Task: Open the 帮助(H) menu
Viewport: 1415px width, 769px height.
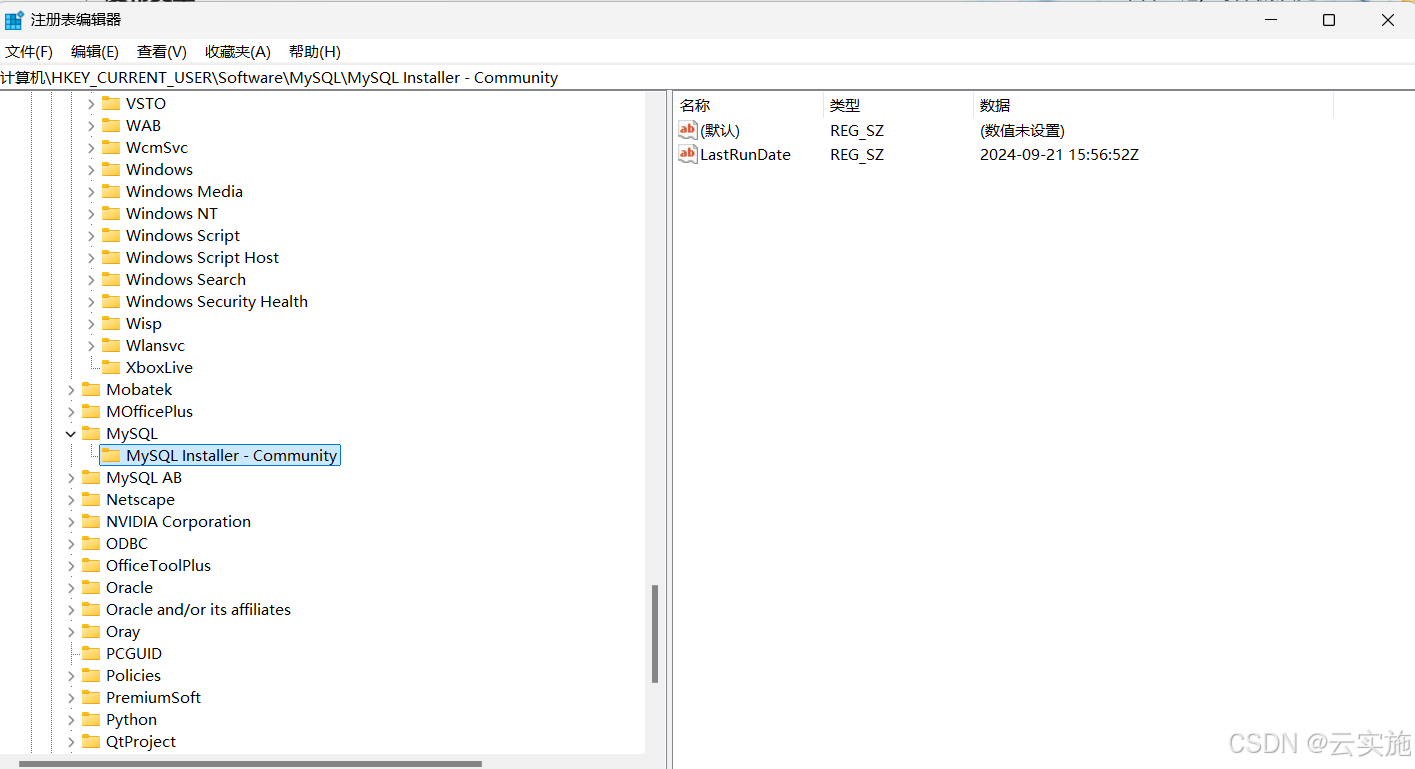Action: (x=315, y=52)
